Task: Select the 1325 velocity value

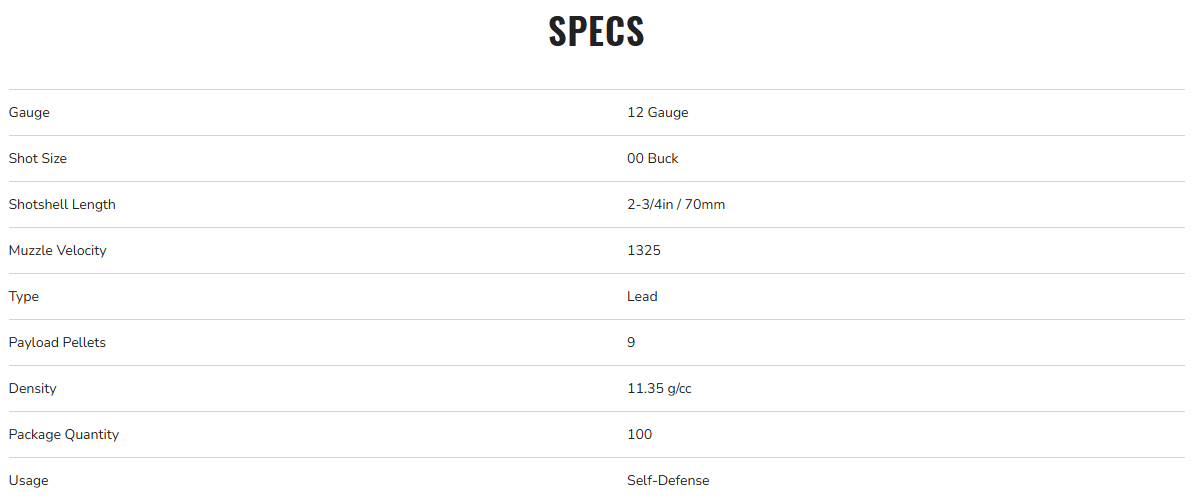Action: (643, 251)
